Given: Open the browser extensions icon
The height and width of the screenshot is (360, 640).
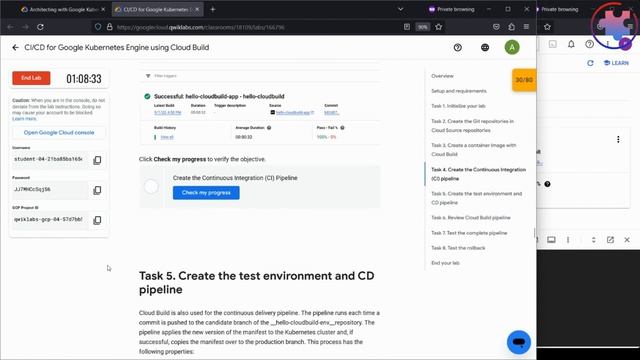Looking at the screenshot, I should [x=511, y=27].
